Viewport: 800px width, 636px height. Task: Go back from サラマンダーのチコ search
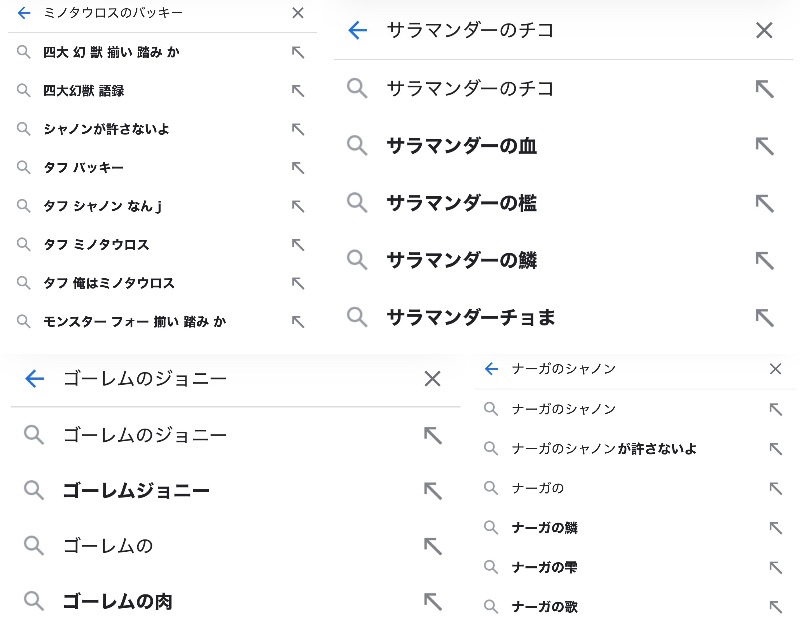[x=357, y=30]
